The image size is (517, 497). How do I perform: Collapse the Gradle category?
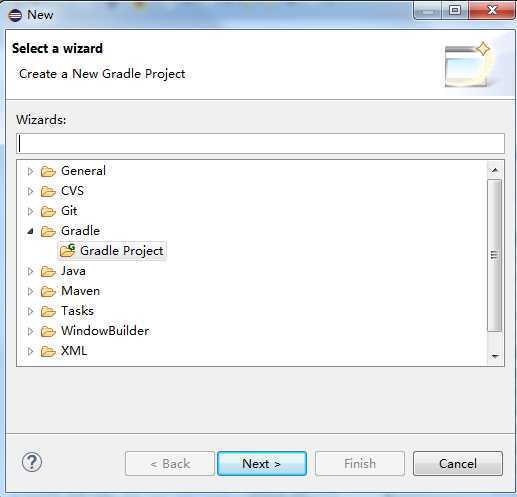click(x=30, y=231)
